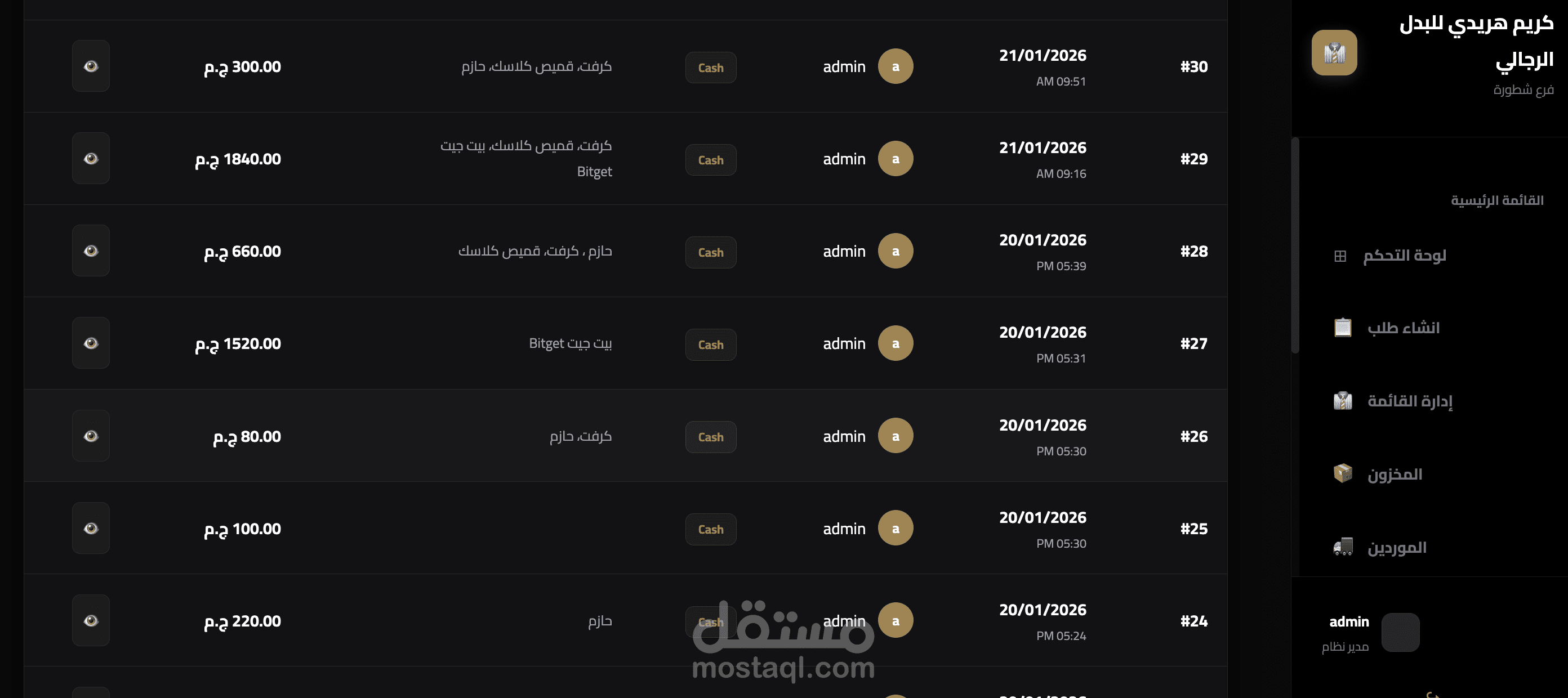Screen dimensions: 1568x698
Task: Click the truck icon beside الموردين
Action: click(x=1343, y=547)
